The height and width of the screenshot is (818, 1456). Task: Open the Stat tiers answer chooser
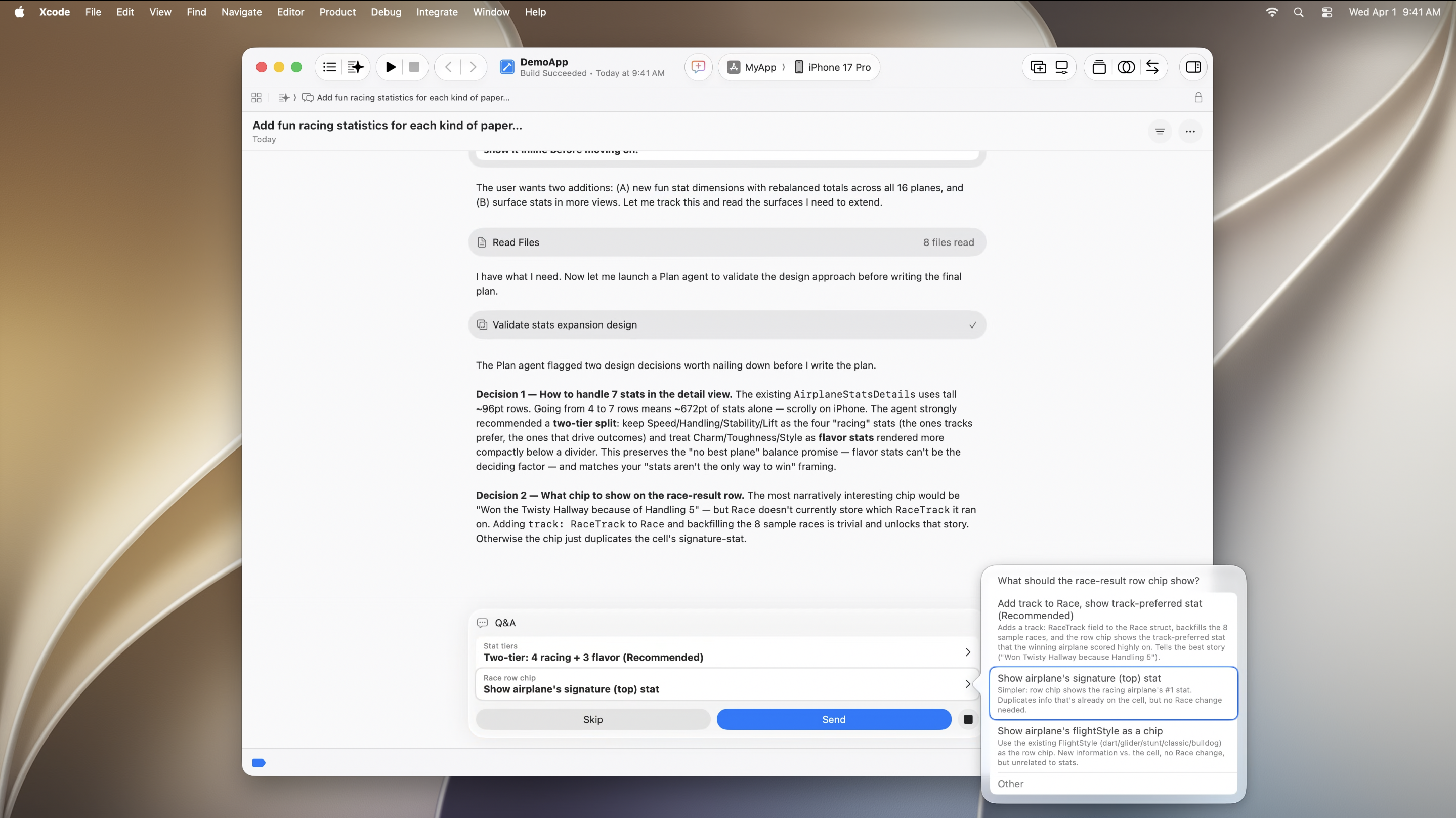coord(727,651)
